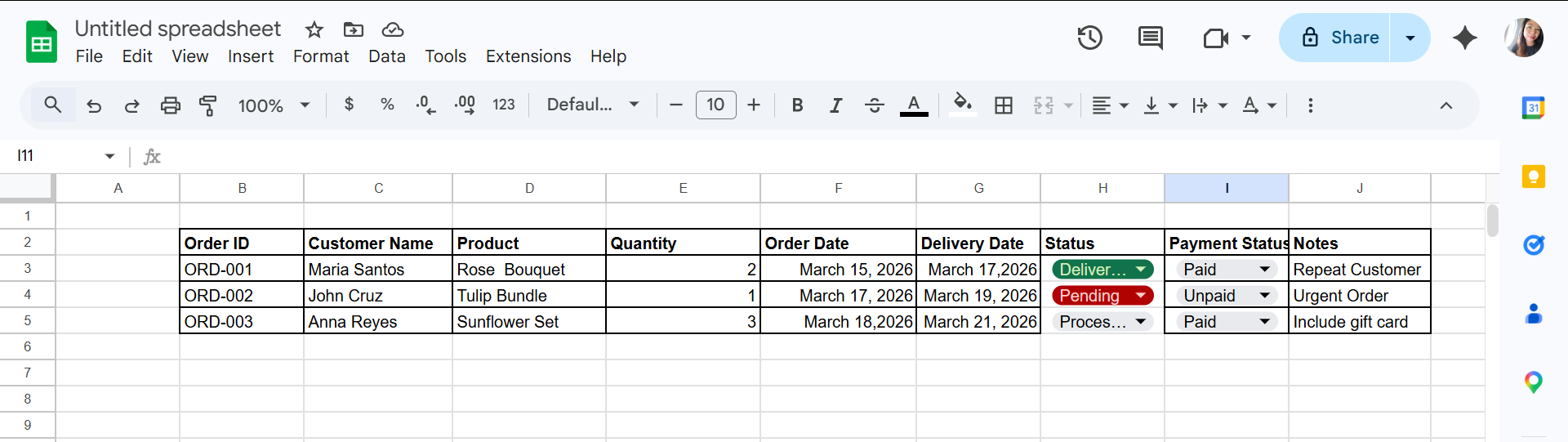
Task: Increase font size with plus button
Action: click(754, 105)
